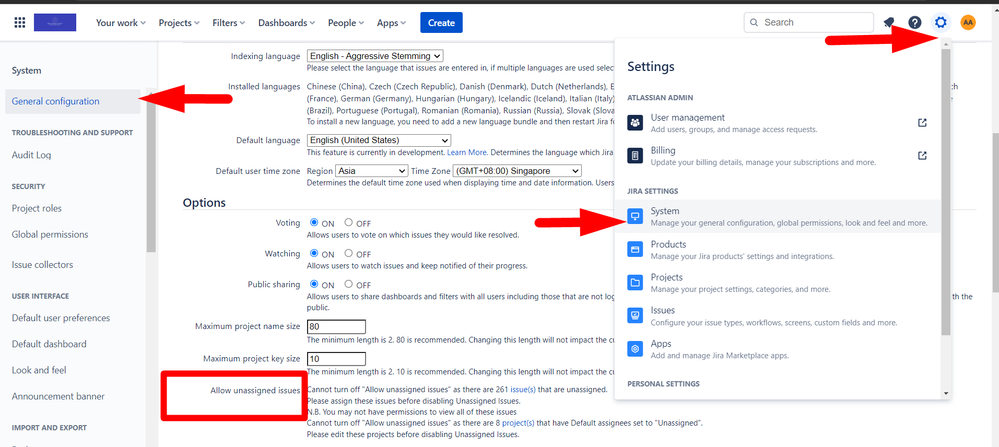Set Voting to OFF
999x447 pixels.
point(349,223)
